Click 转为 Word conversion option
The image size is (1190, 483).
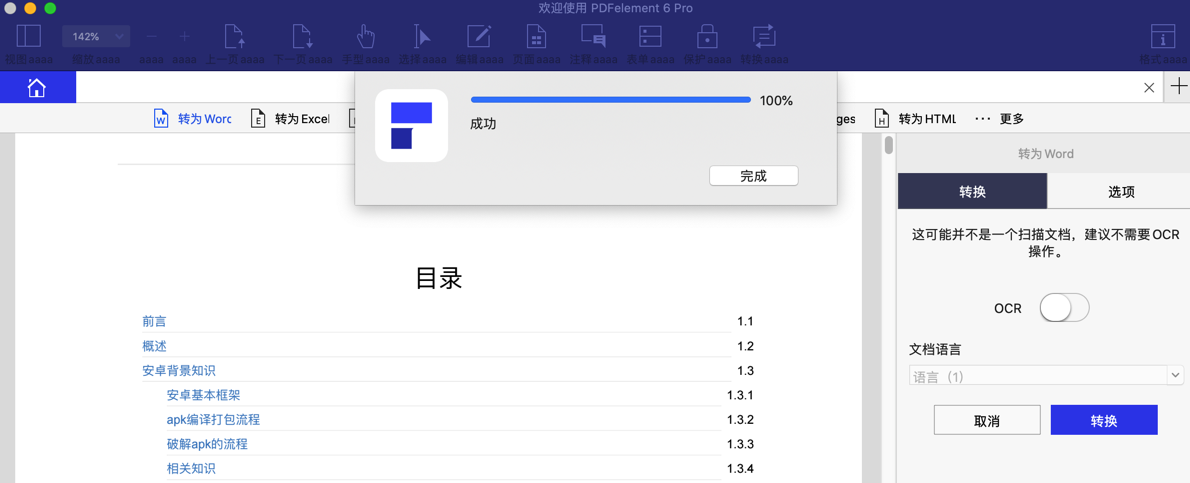[192, 119]
